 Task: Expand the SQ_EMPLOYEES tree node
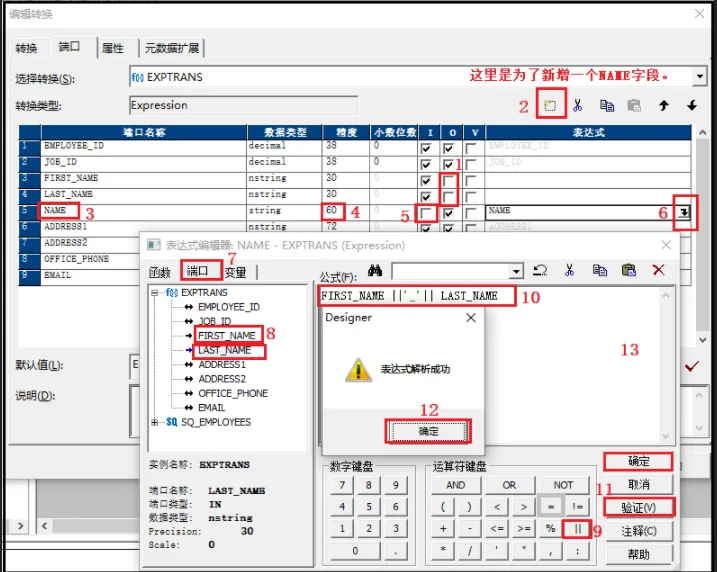click(155, 422)
